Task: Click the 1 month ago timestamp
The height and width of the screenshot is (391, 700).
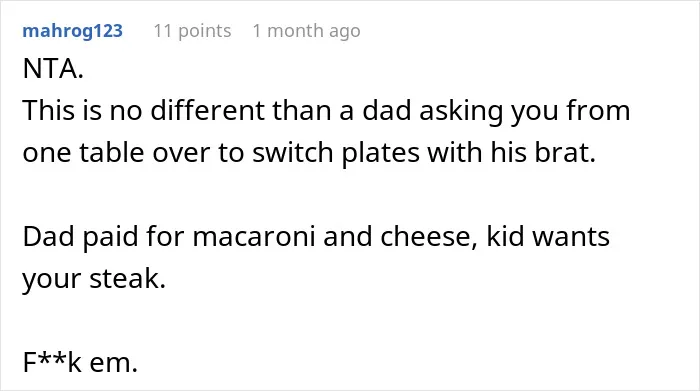Action: 306,31
